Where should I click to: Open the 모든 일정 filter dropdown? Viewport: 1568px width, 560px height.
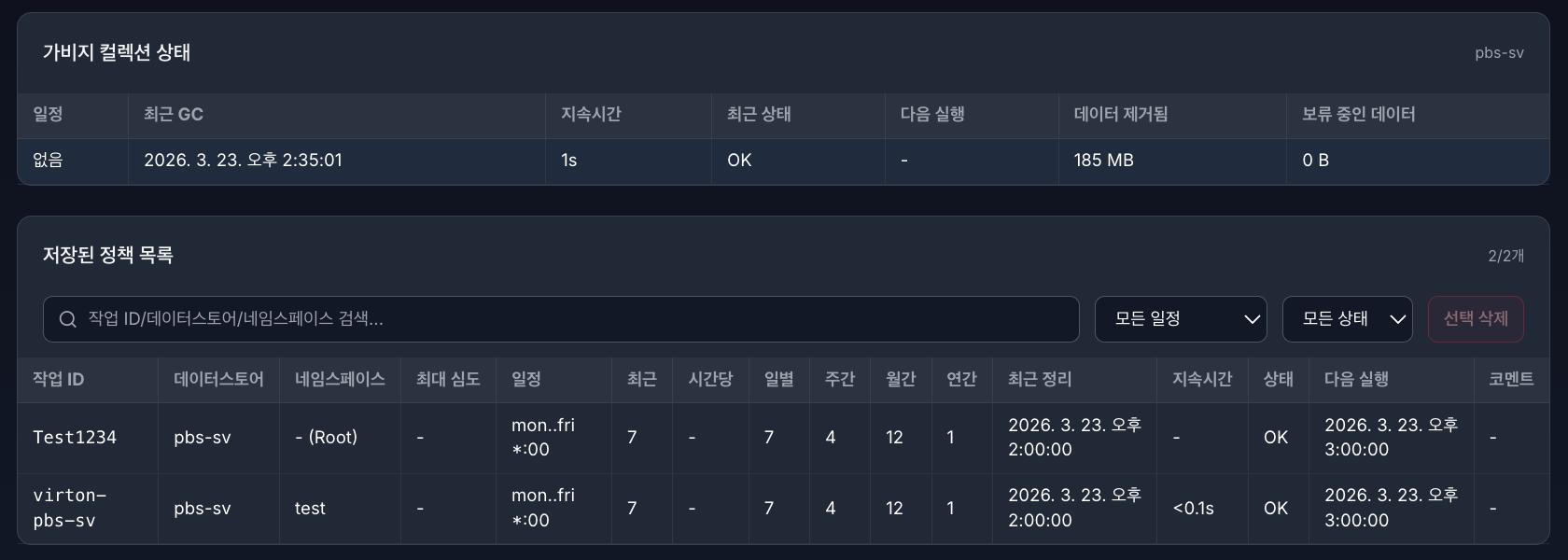[x=1180, y=318]
